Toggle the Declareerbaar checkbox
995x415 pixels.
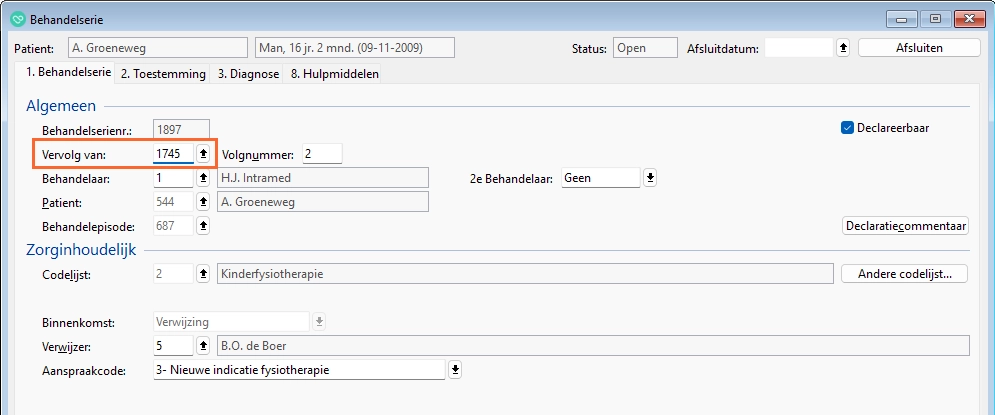click(x=848, y=128)
